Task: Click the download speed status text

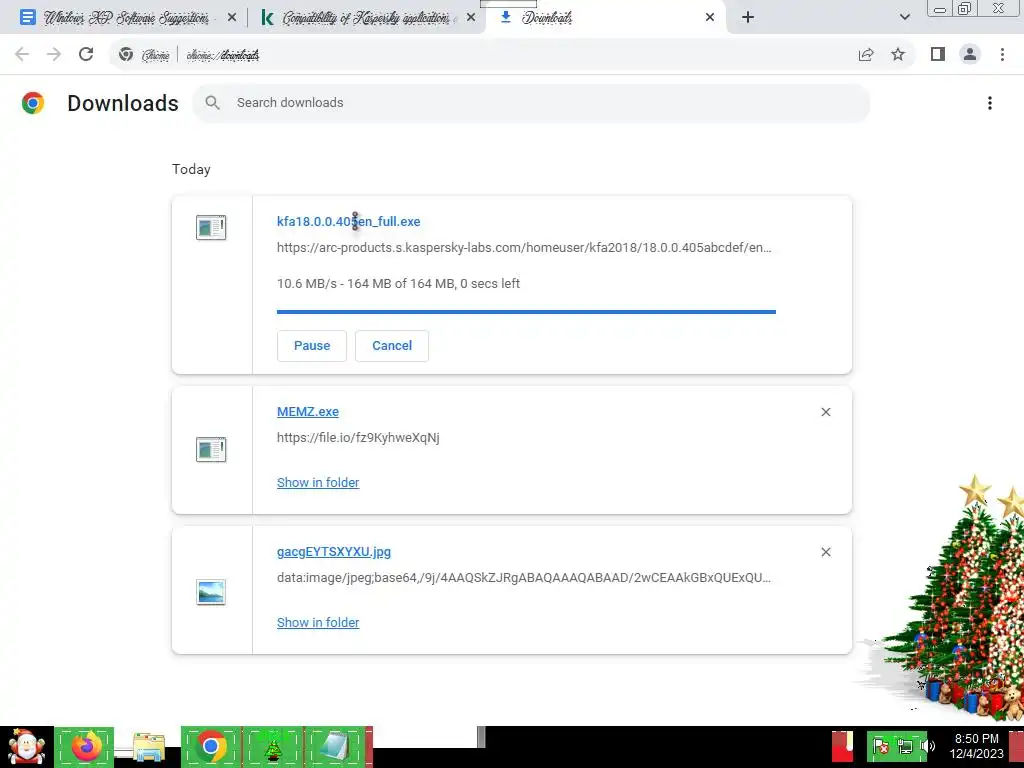Action: click(398, 283)
